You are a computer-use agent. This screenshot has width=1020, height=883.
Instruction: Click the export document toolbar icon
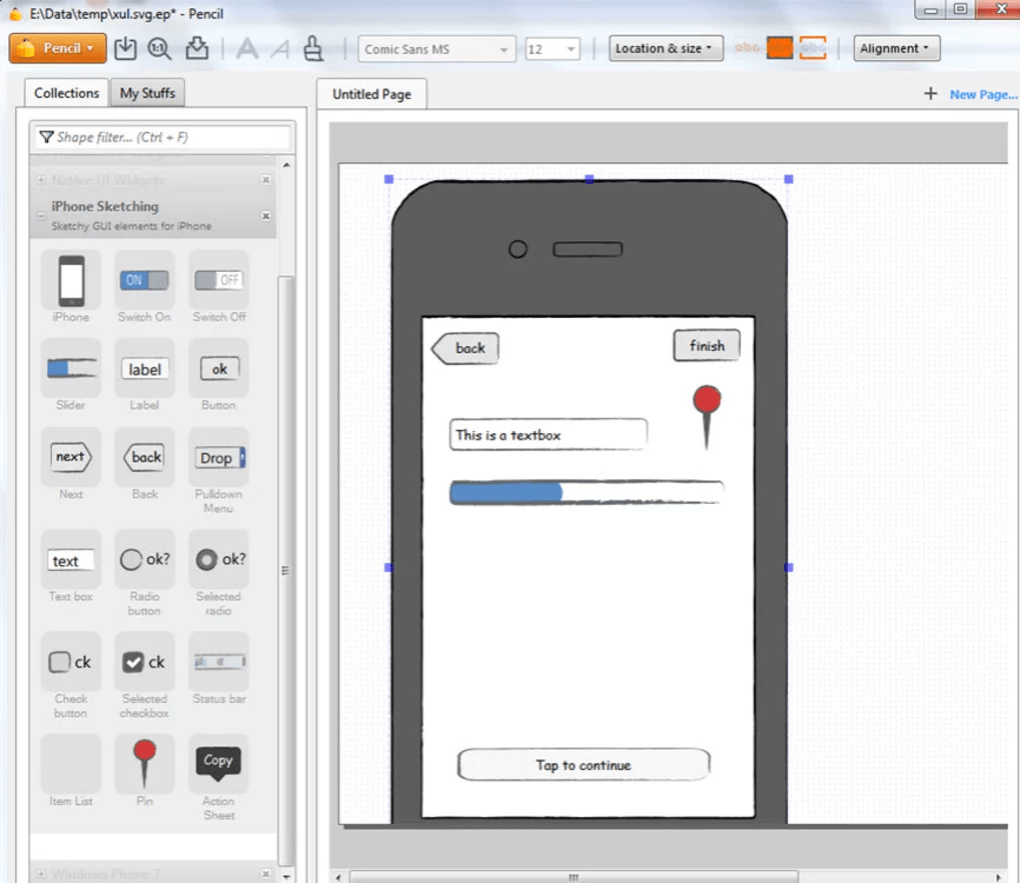[x=197, y=48]
